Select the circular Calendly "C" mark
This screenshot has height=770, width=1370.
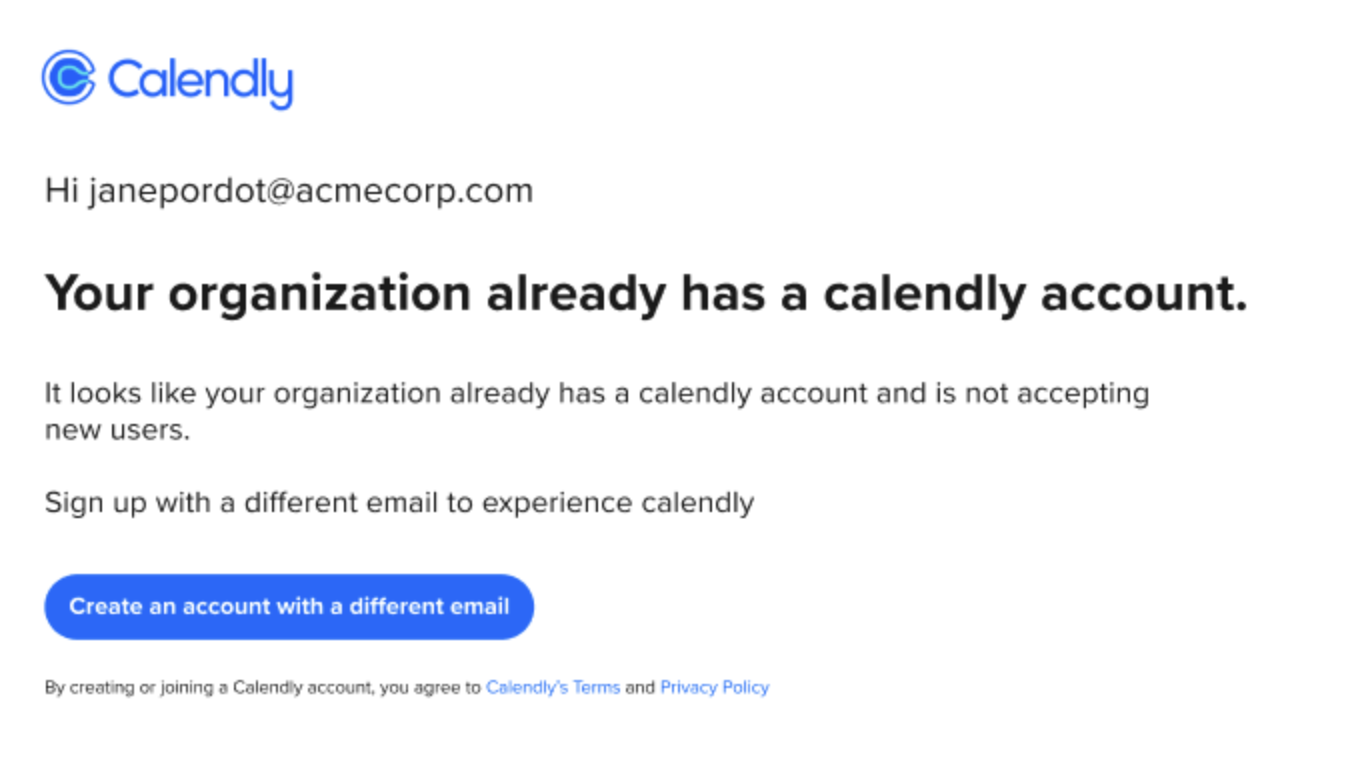[67, 78]
